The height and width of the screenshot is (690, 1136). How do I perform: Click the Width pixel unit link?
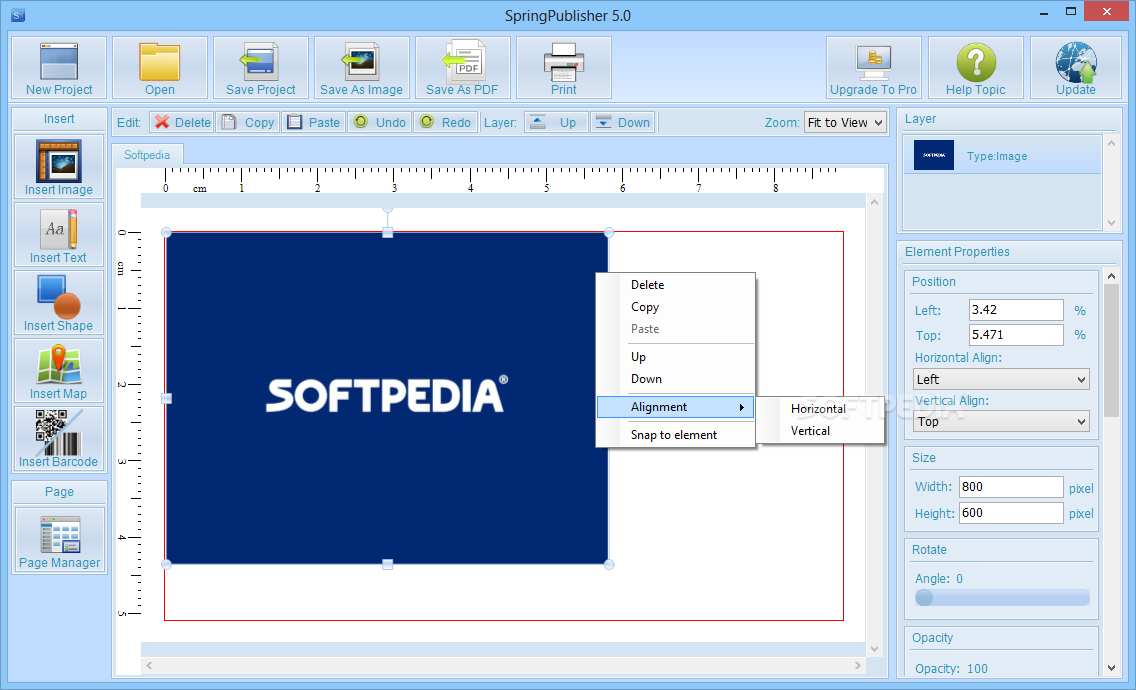pos(1081,489)
